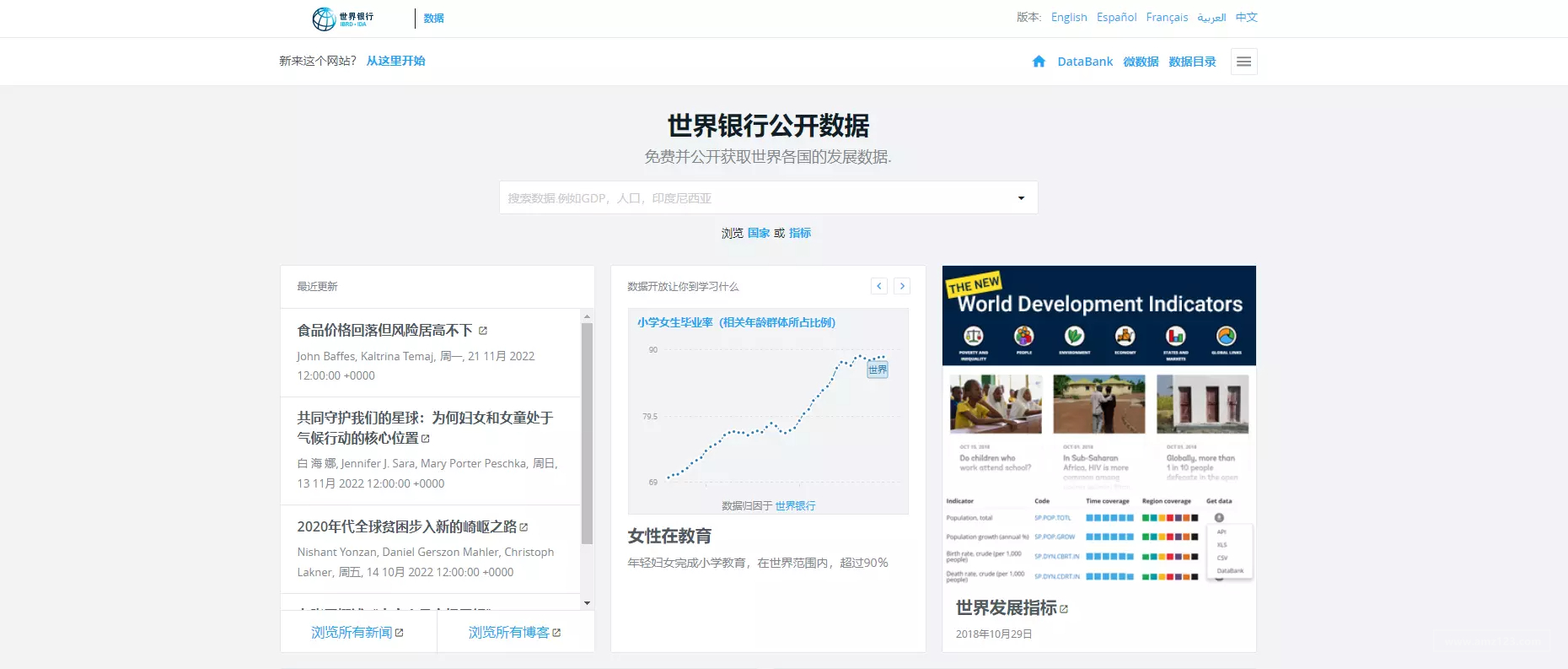Click the news list scroll-down arrow

587,603
